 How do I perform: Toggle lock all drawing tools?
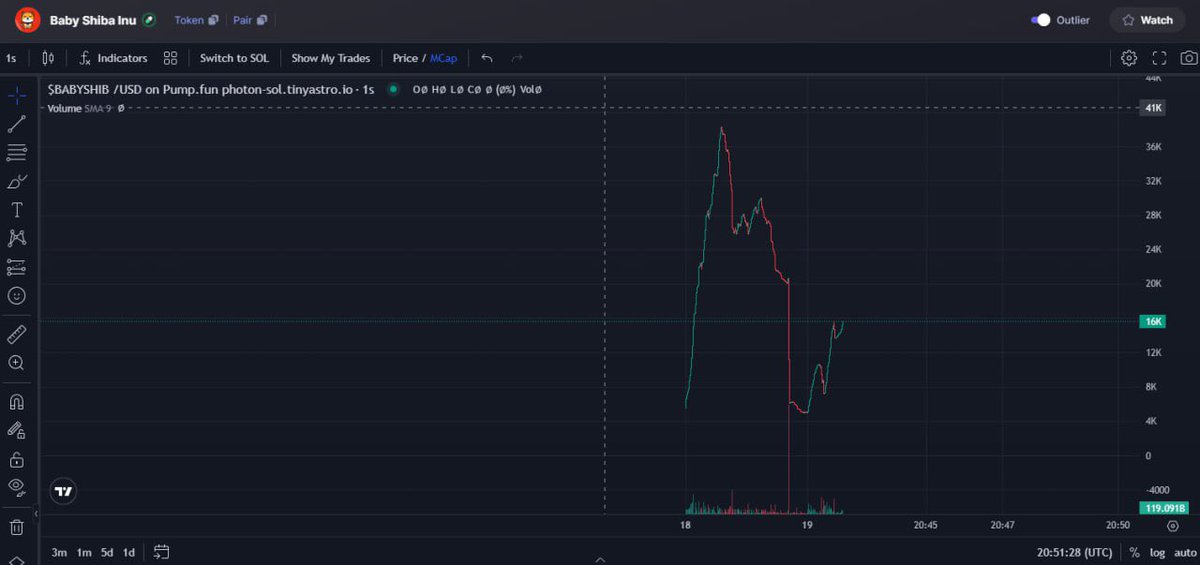coord(17,459)
